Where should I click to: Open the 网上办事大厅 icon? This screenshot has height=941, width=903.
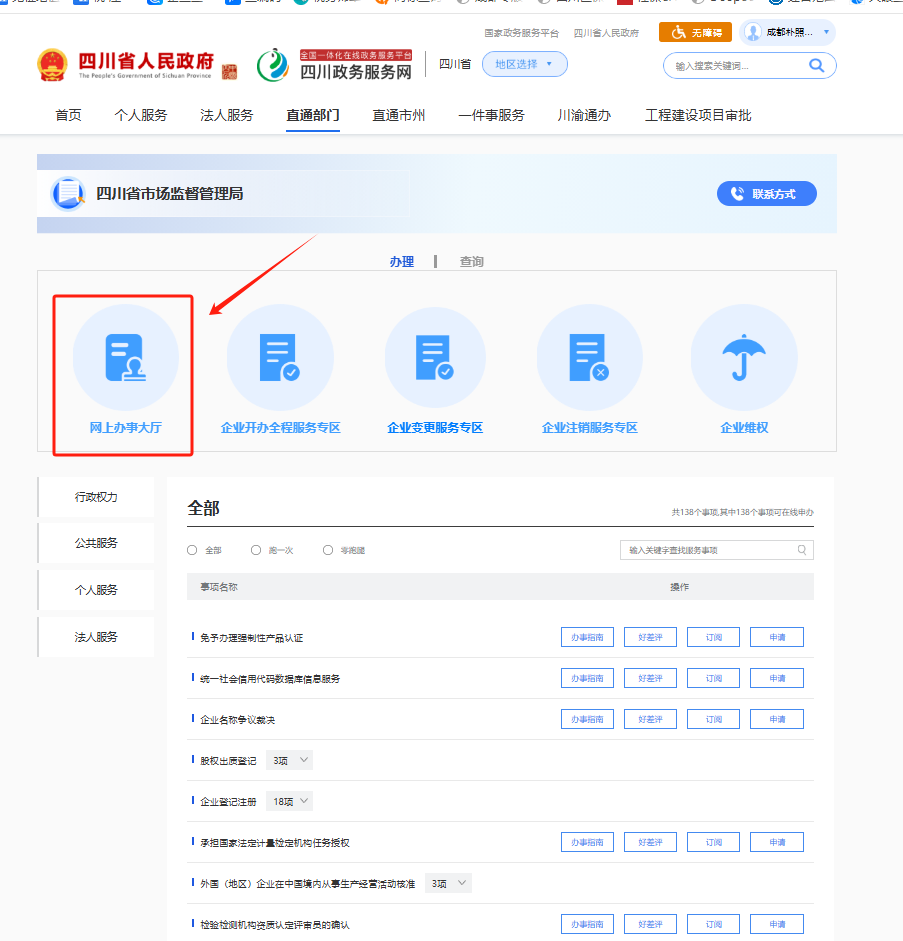coord(125,358)
